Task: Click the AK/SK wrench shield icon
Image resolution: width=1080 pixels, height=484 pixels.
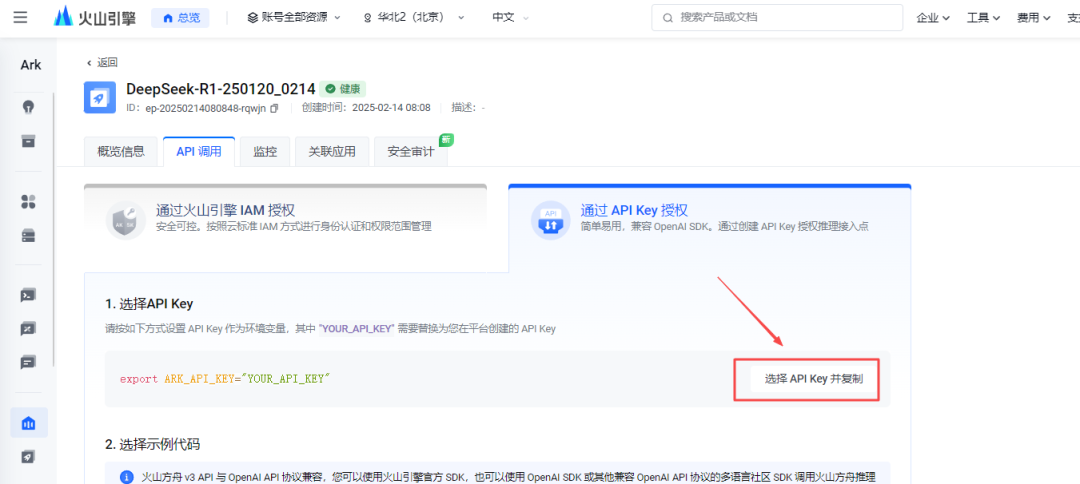Action: click(126, 220)
